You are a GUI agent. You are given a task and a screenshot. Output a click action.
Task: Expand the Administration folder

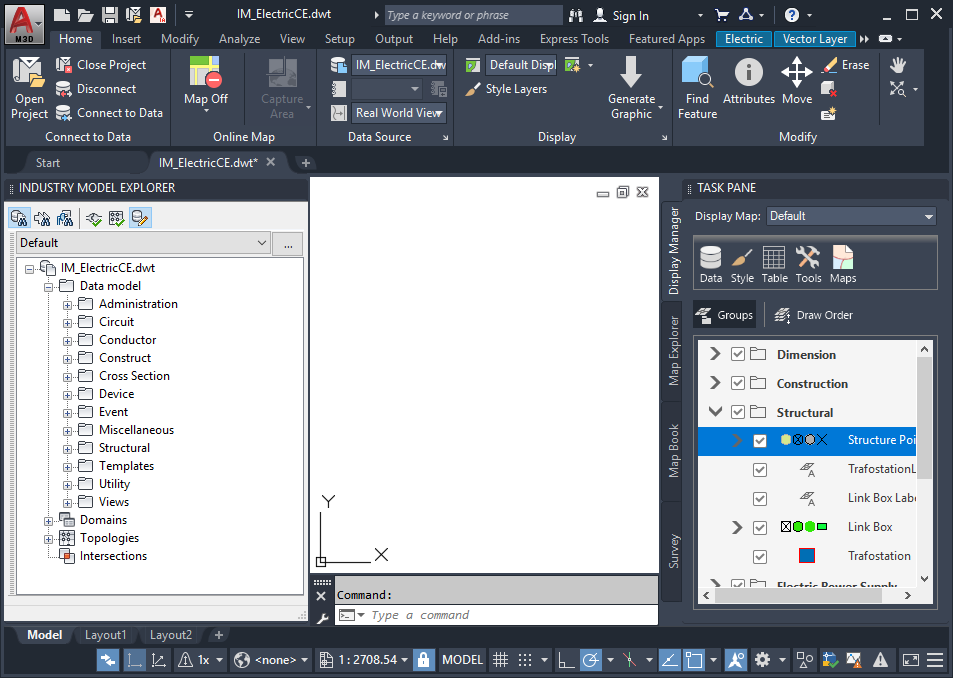pyautogui.click(x=67, y=305)
